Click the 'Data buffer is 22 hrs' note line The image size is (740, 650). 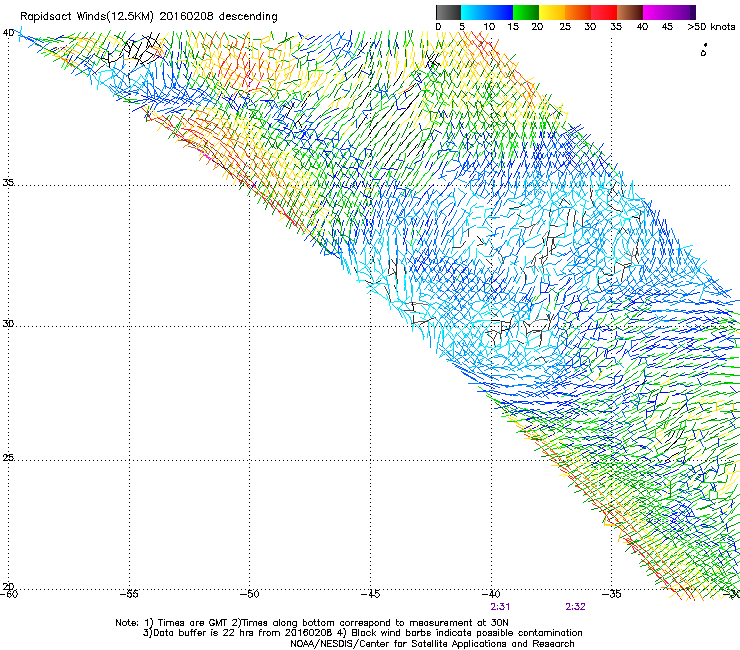coord(362,633)
